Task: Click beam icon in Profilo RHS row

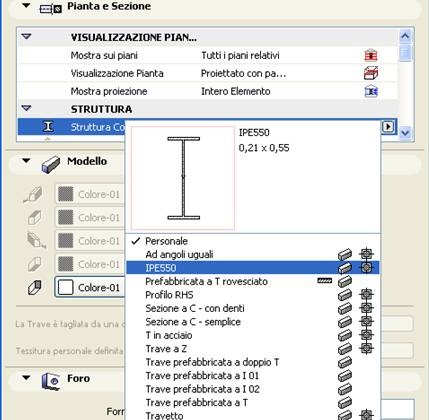Action: coord(345,295)
